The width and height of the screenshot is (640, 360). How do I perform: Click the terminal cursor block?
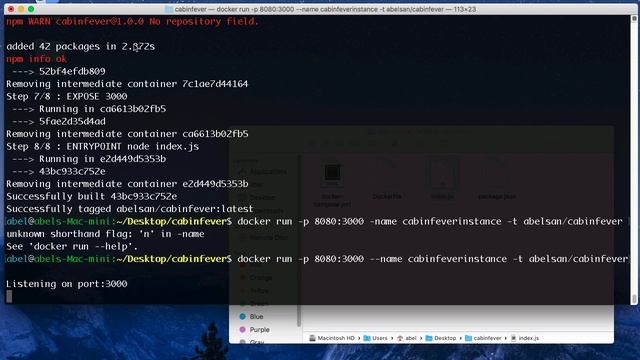click(9, 296)
